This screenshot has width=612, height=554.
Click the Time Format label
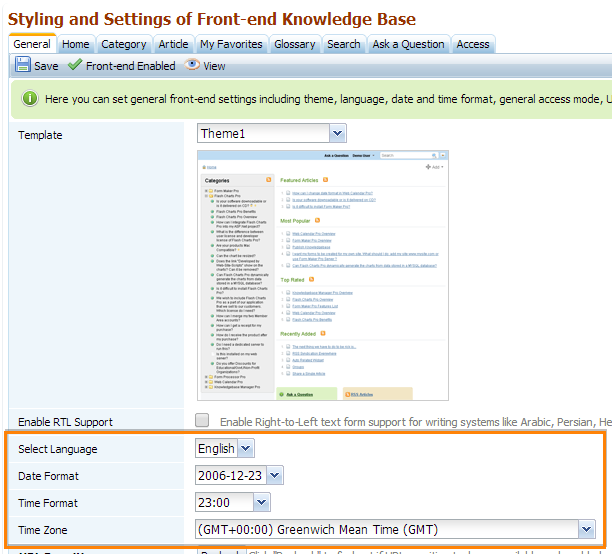(48, 503)
